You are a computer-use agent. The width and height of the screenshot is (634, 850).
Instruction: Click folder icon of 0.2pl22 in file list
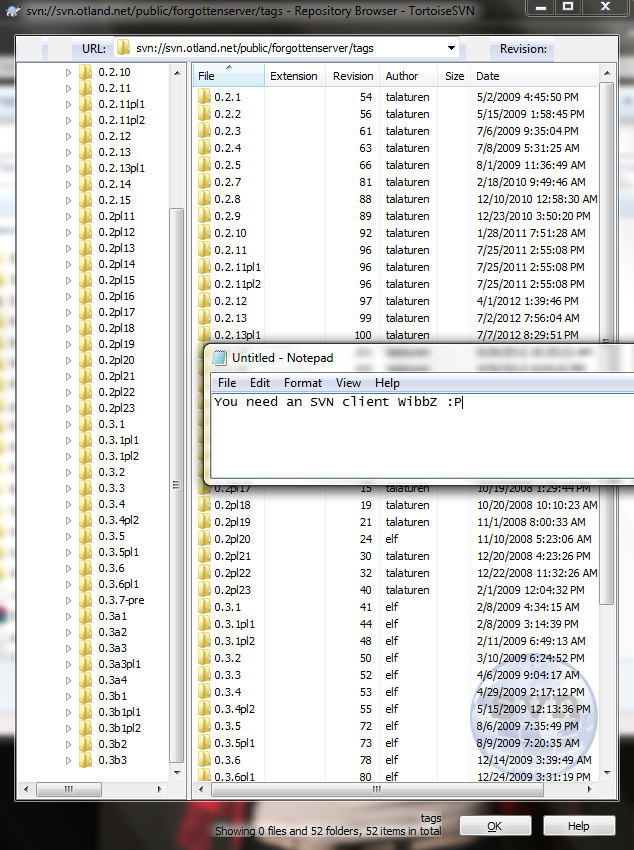[204, 573]
